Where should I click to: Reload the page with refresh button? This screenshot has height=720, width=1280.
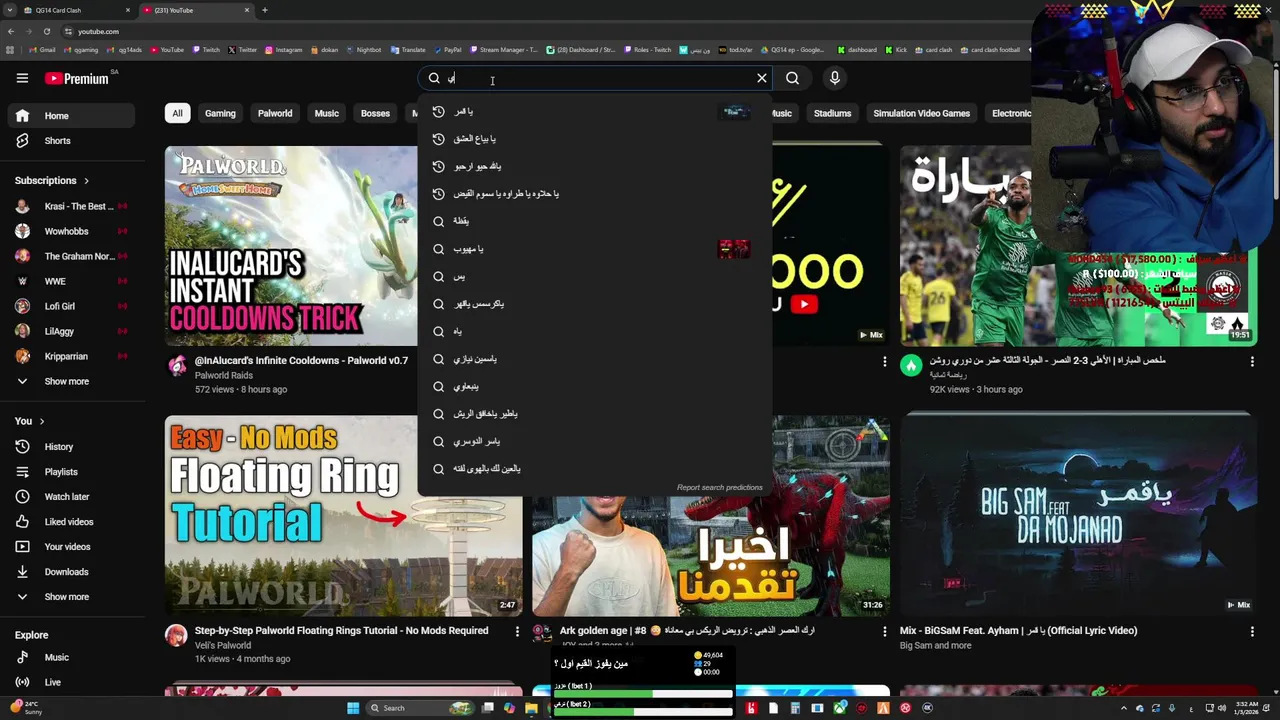[x=46, y=31]
